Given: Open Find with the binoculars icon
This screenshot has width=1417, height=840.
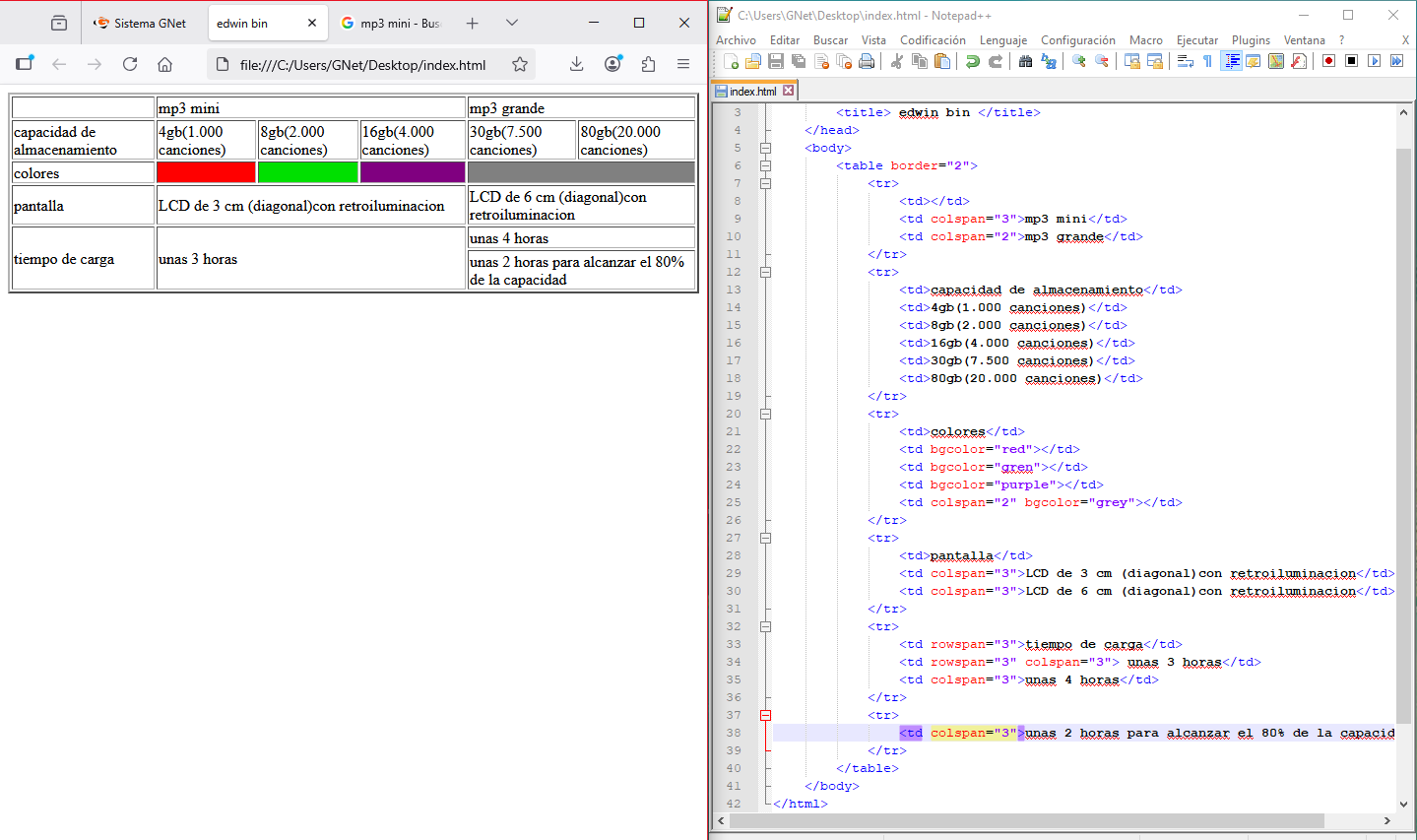Looking at the screenshot, I should click(1025, 61).
